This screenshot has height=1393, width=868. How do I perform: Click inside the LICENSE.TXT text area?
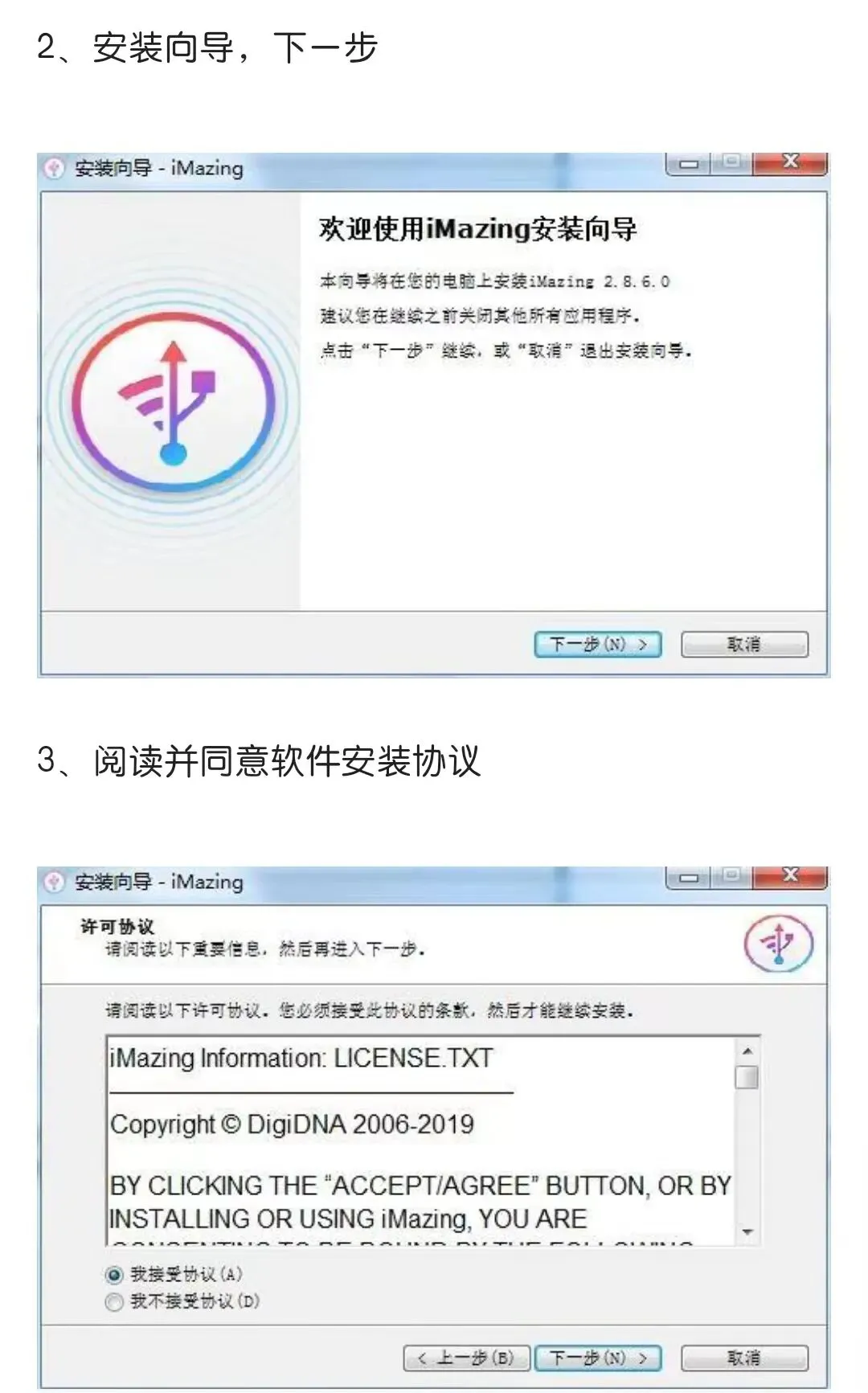click(421, 1141)
